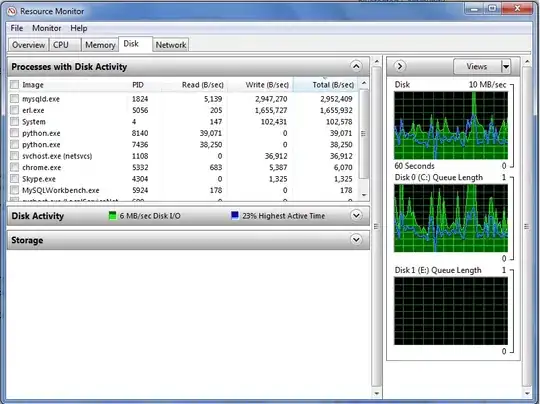The height and width of the screenshot is (404, 540).
Task: Click the graphs pane scroll-down arrow
Action: point(527,393)
